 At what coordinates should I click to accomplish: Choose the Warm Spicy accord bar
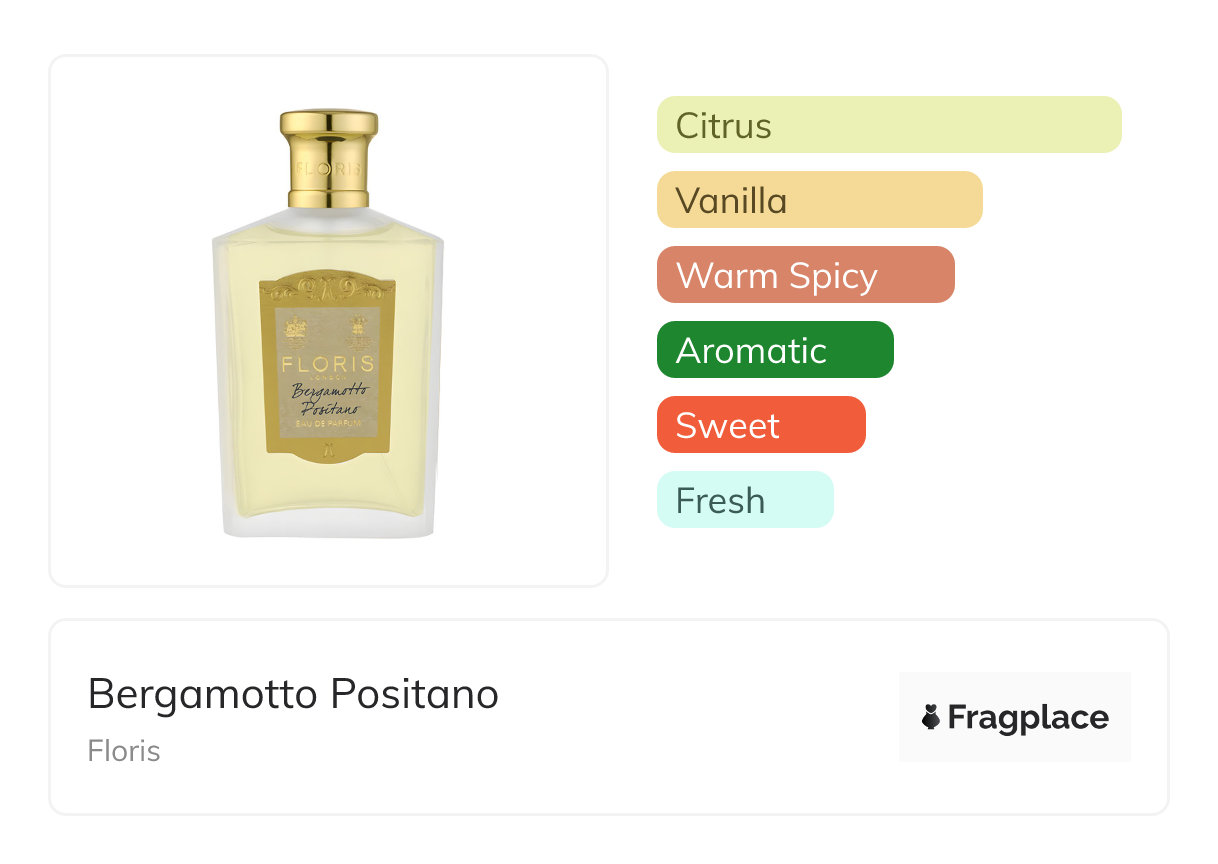805,275
